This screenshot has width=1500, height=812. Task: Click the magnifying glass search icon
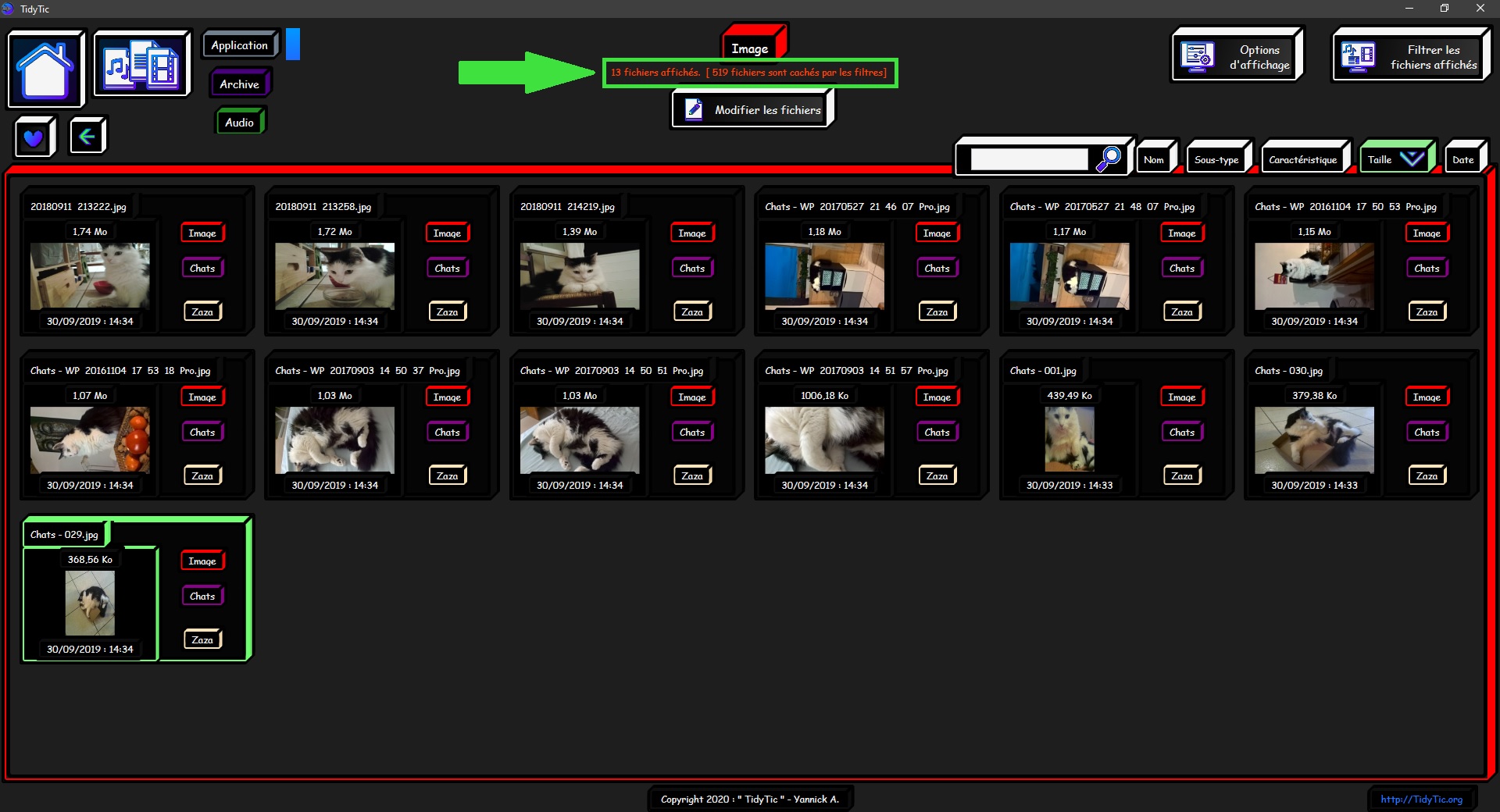tap(1108, 159)
